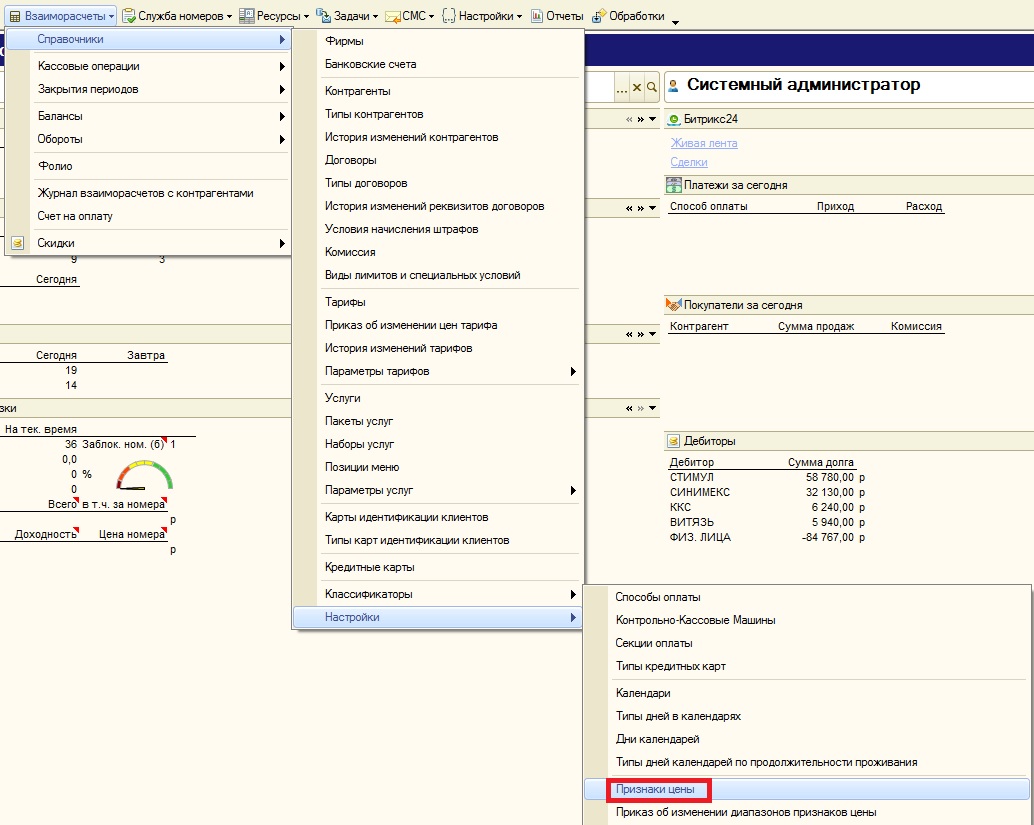Select Счет на оплату menu entry

(x=148, y=216)
